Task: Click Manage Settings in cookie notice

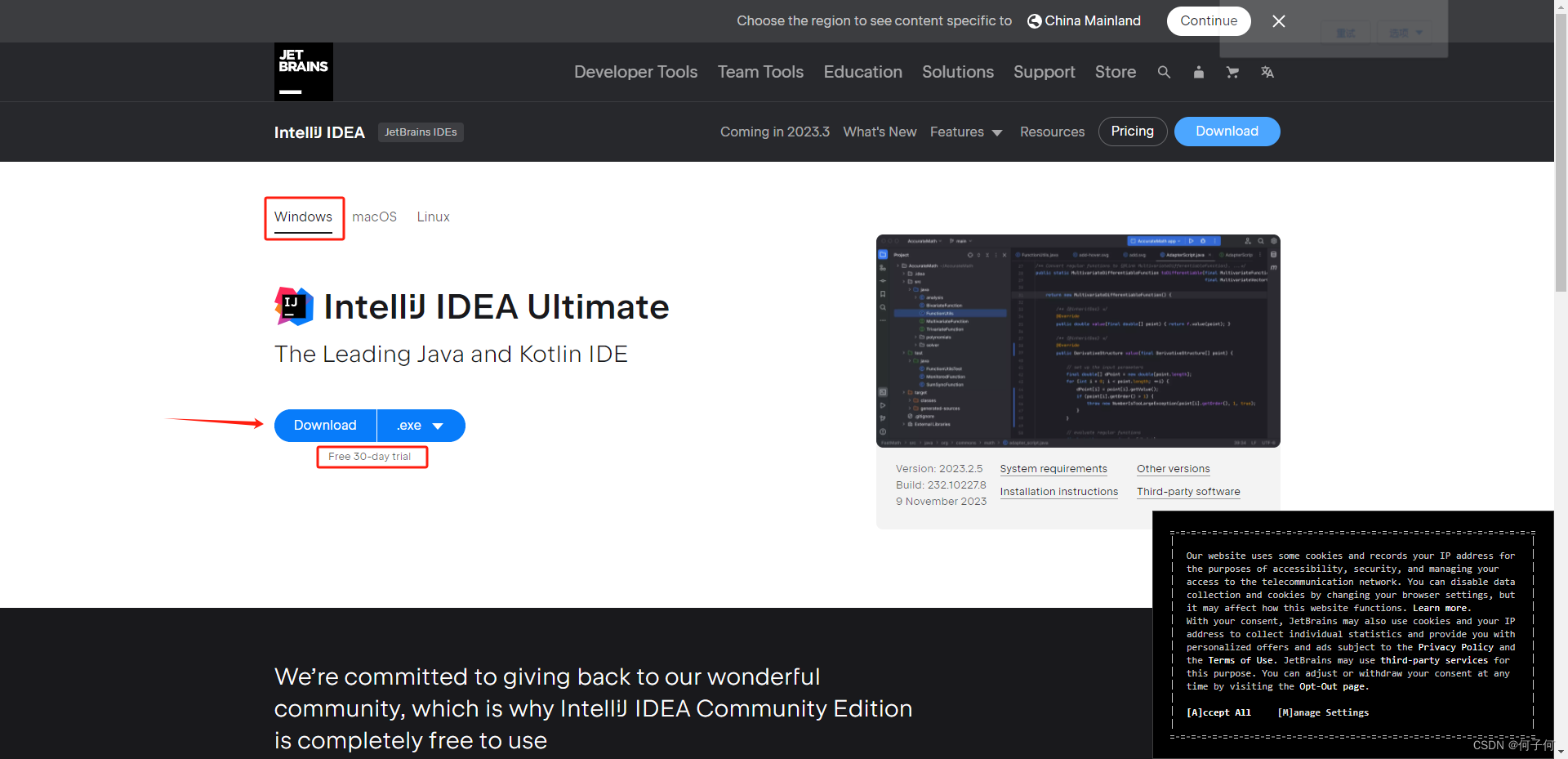Action: (1323, 712)
